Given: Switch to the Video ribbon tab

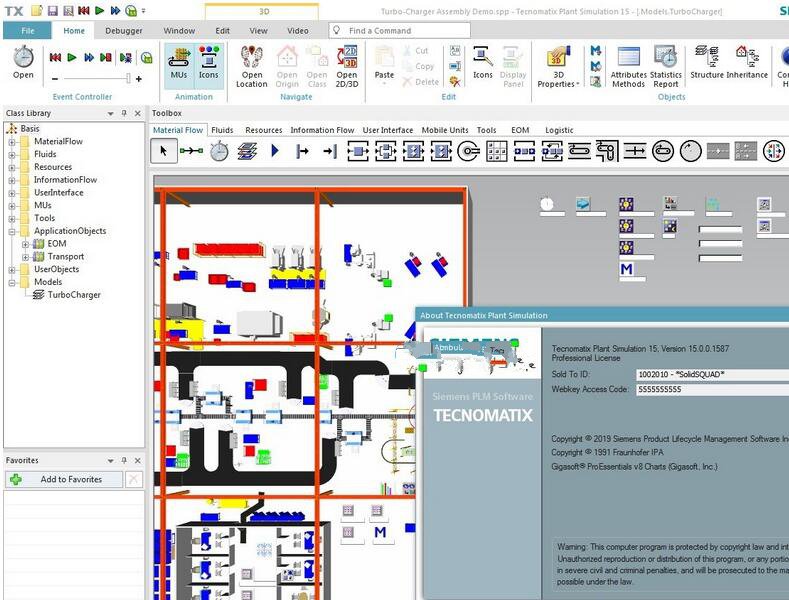Looking at the screenshot, I should click(x=298, y=31).
